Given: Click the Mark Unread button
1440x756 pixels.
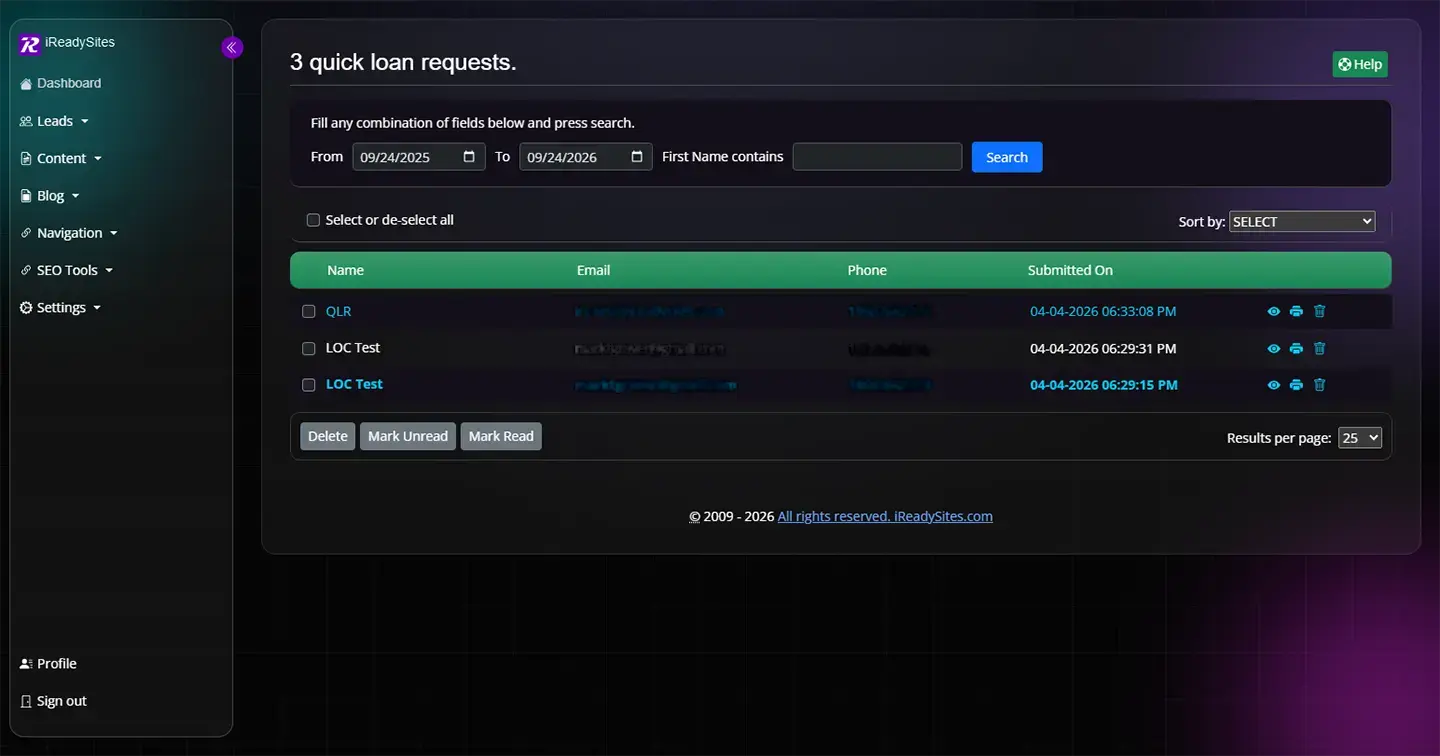Looking at the screenshot, I should (x=408, y=436).
